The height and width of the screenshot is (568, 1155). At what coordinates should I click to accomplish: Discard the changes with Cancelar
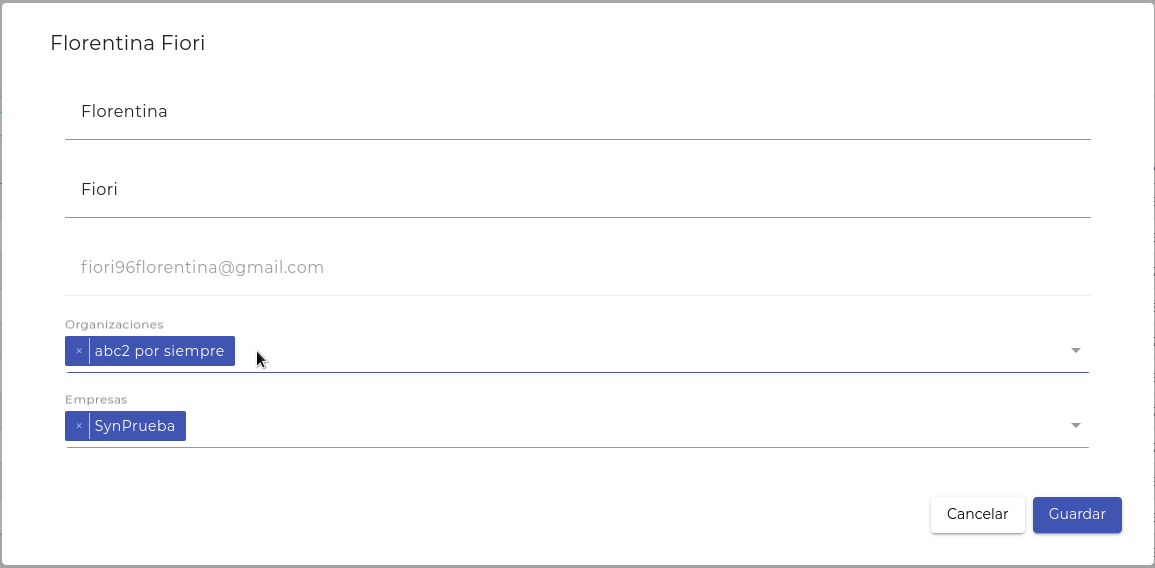[x=977, y=514]
